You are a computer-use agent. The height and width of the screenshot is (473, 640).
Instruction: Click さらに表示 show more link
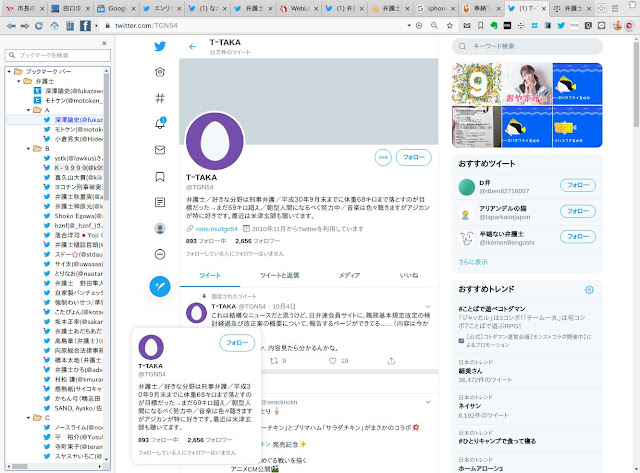click(x=473, y=262)
